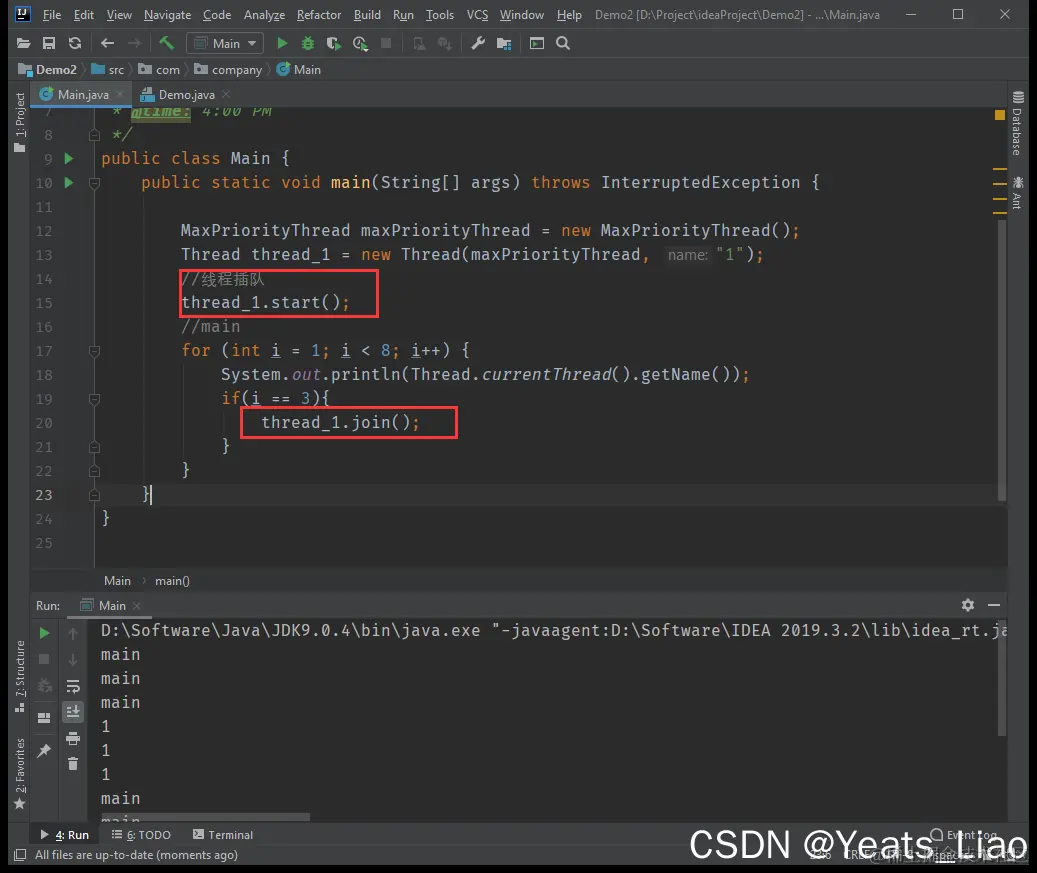Navigate back with the left arrow icon
Viewport: 1037px width, 873px height.
click(x=107, y=44)
